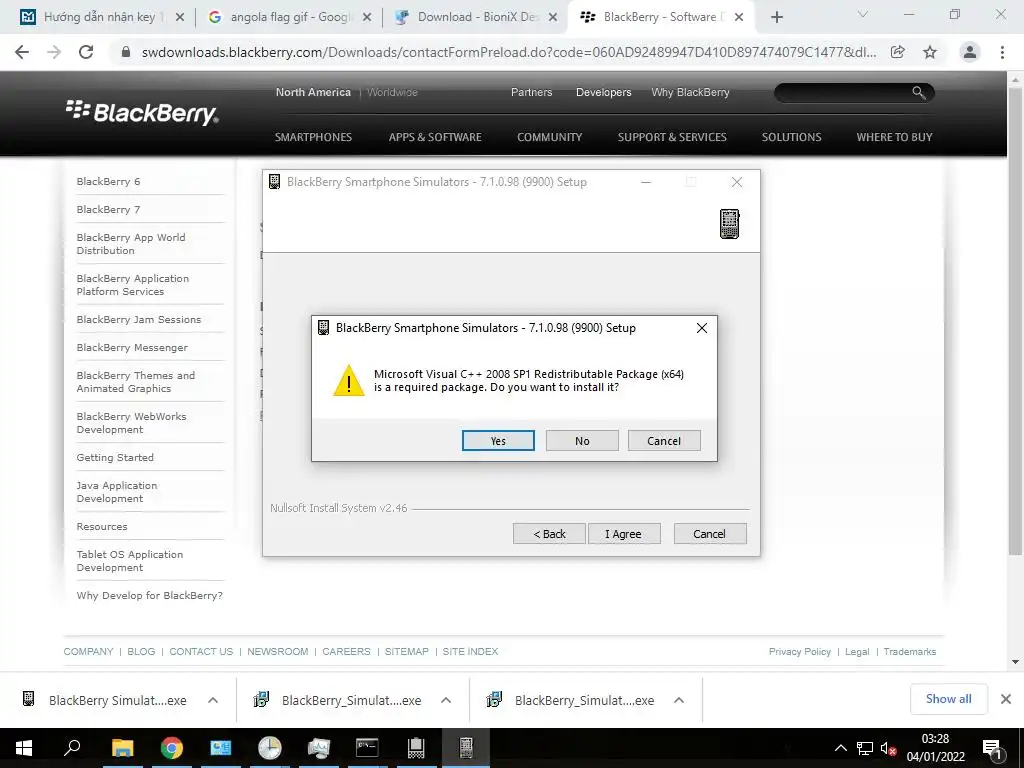Open taskbar search magnifier
The width and height of the screenshot is (1024, 768).
coord(72,748)
